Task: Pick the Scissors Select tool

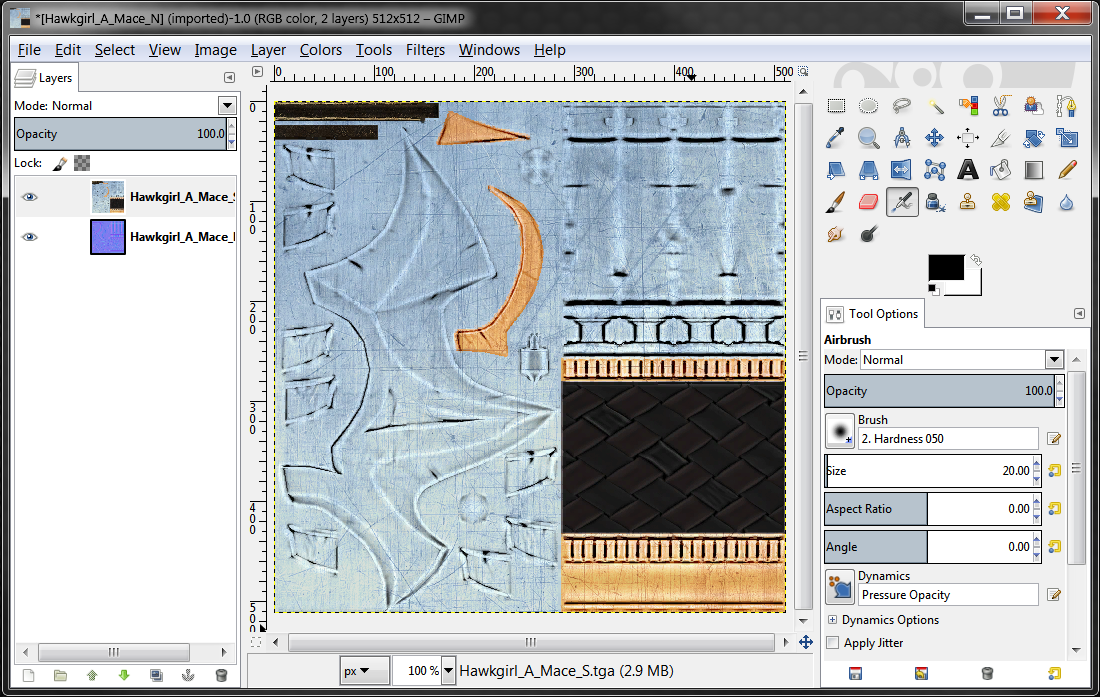Action: click(x=1000, y=106)
